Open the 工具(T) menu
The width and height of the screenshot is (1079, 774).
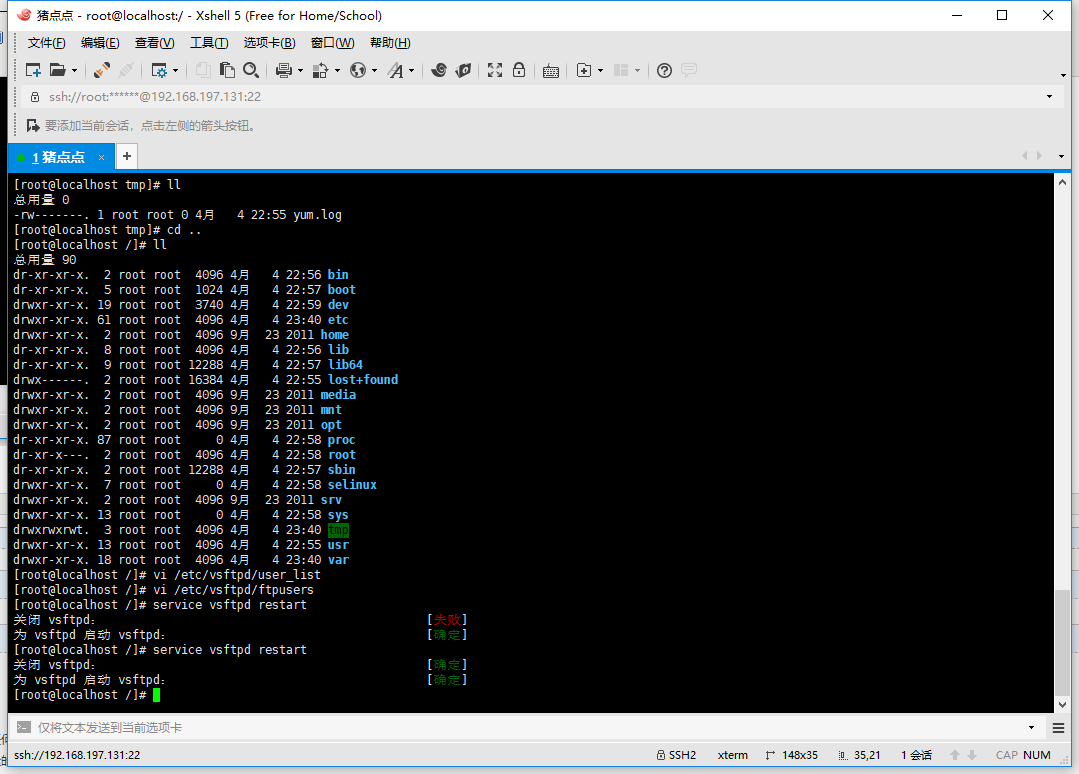[209, 43]
